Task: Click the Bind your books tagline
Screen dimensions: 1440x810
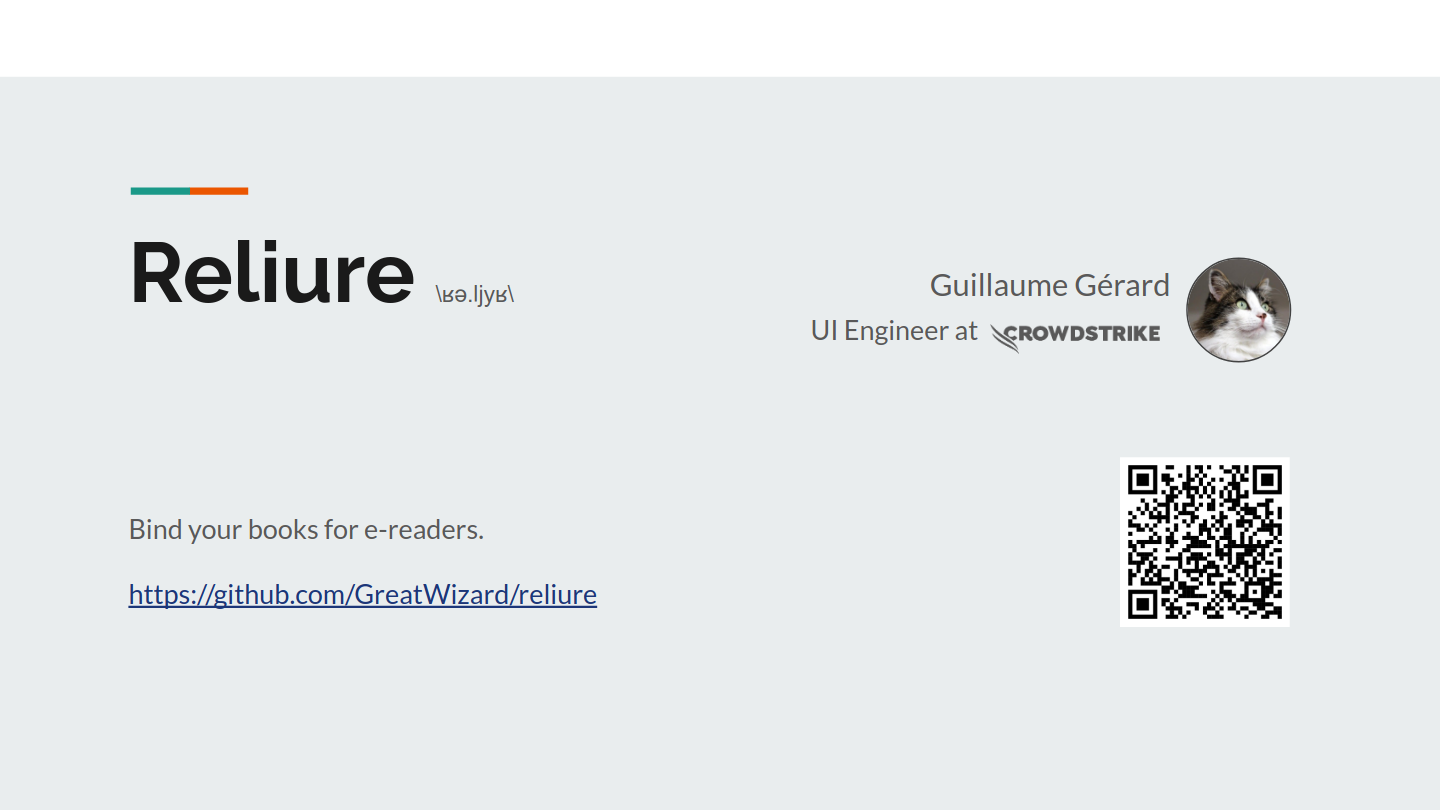Action: coord(306,529)
